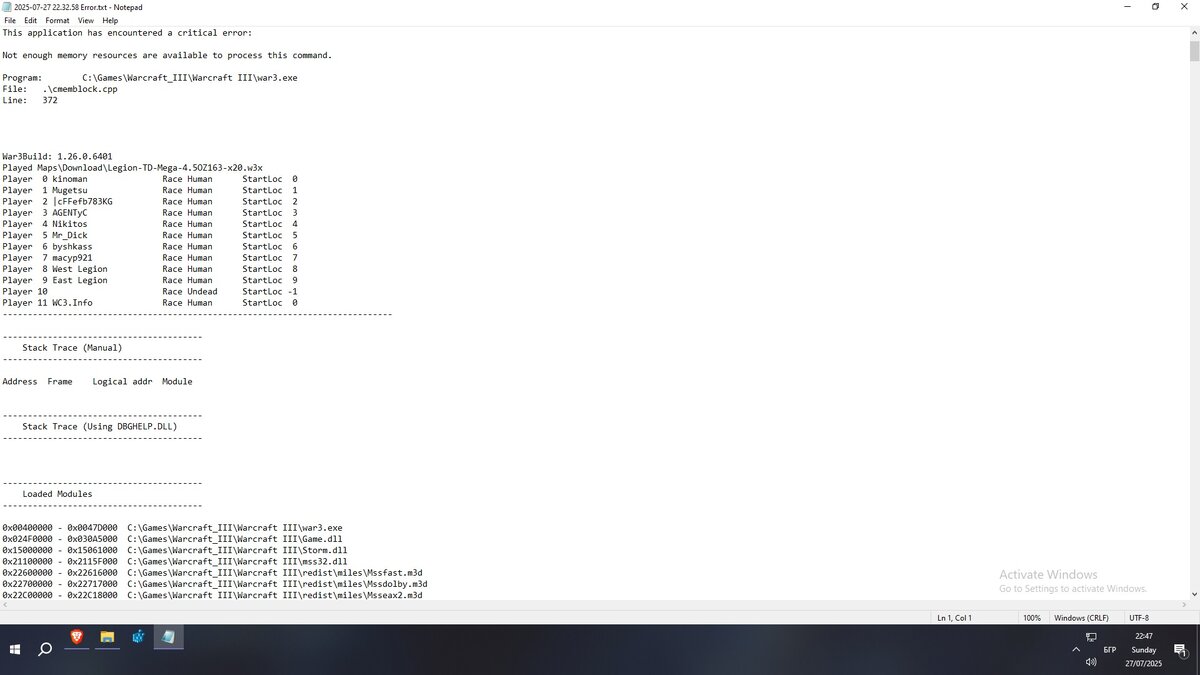Place cursor on the war3.exe Program line

[x=190, y=77]
